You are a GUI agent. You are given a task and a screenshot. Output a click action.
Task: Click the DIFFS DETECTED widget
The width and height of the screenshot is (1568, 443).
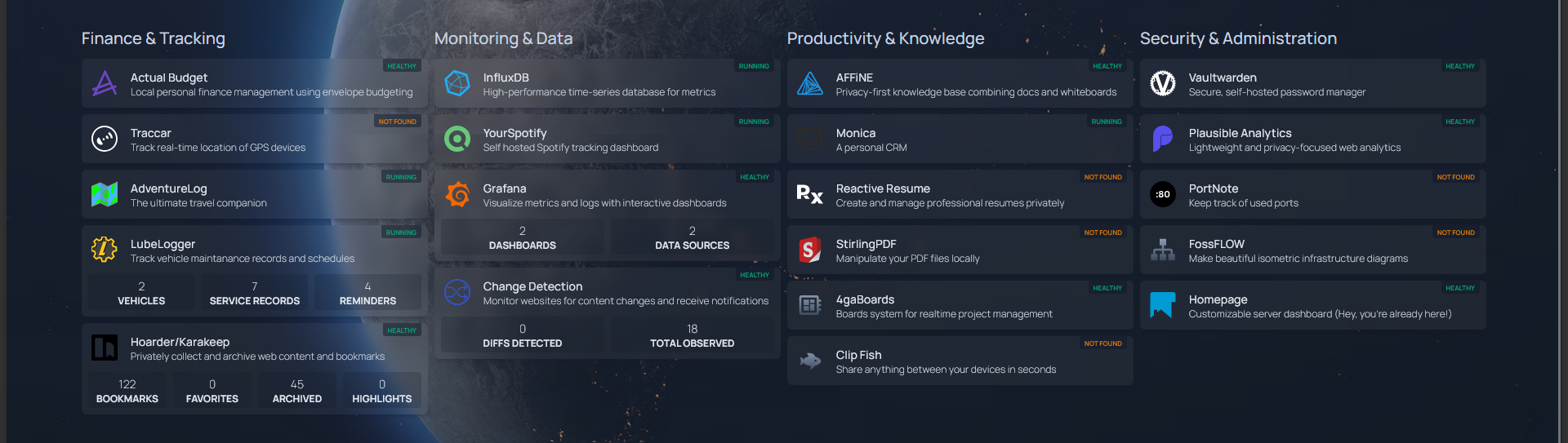point(523,335)
